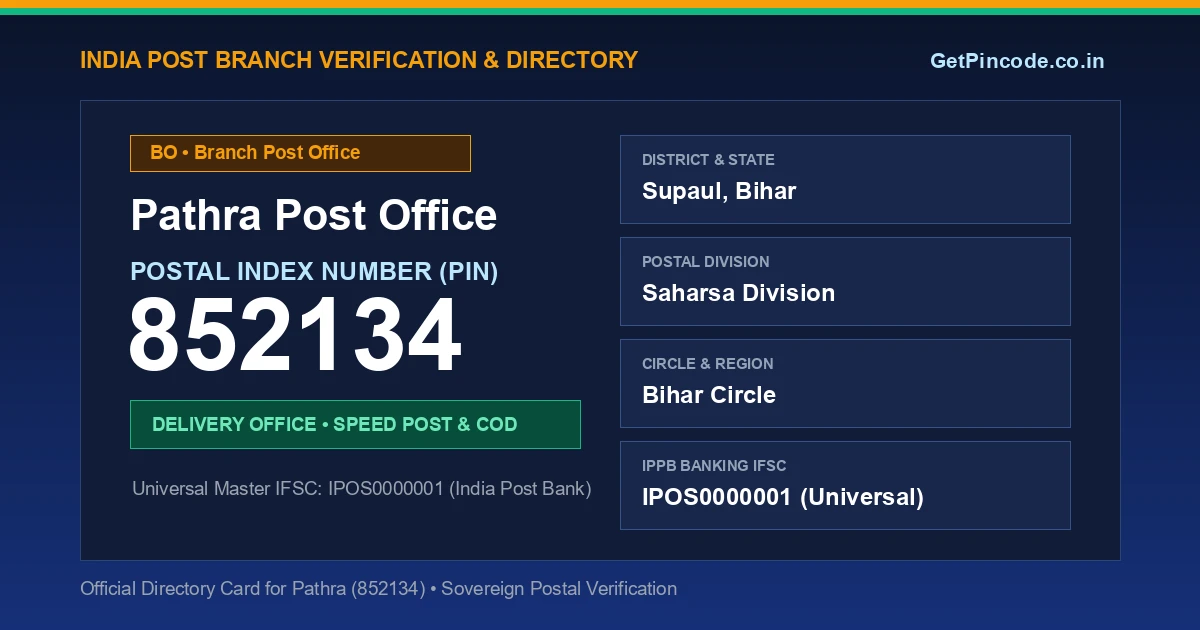Click the Delivery Office Speed Post & COD badge
Image resolution: width=1200 pixels, height=630 pixels.
(x=355, y=424)
